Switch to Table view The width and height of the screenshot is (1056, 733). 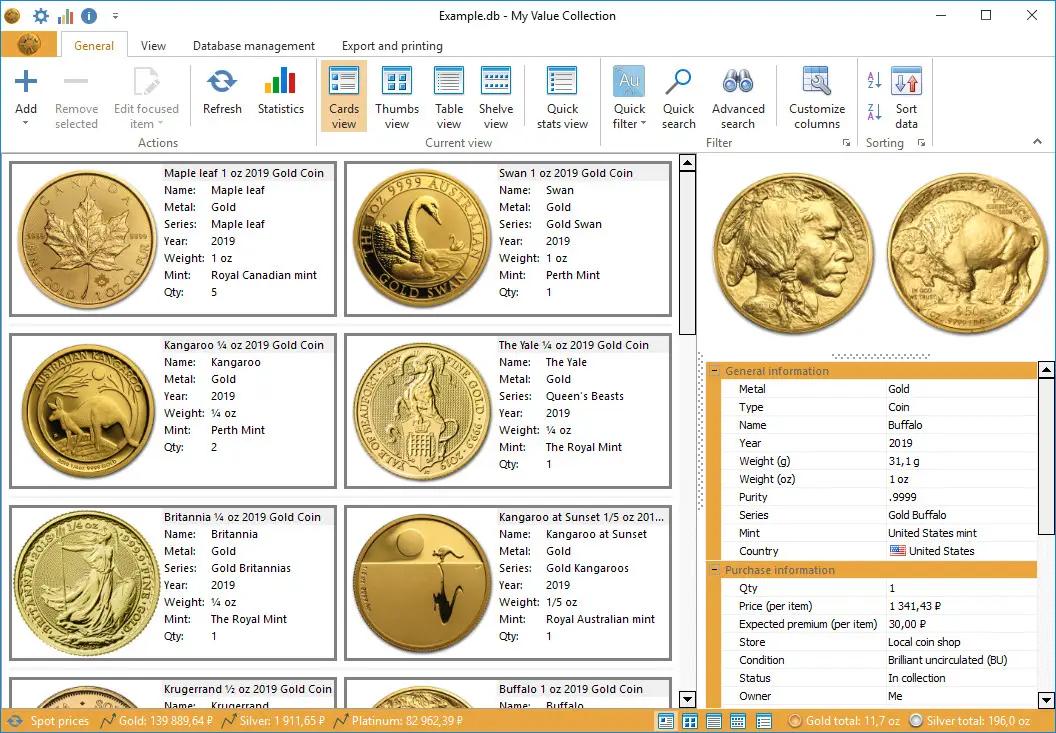tap(449, 96)
